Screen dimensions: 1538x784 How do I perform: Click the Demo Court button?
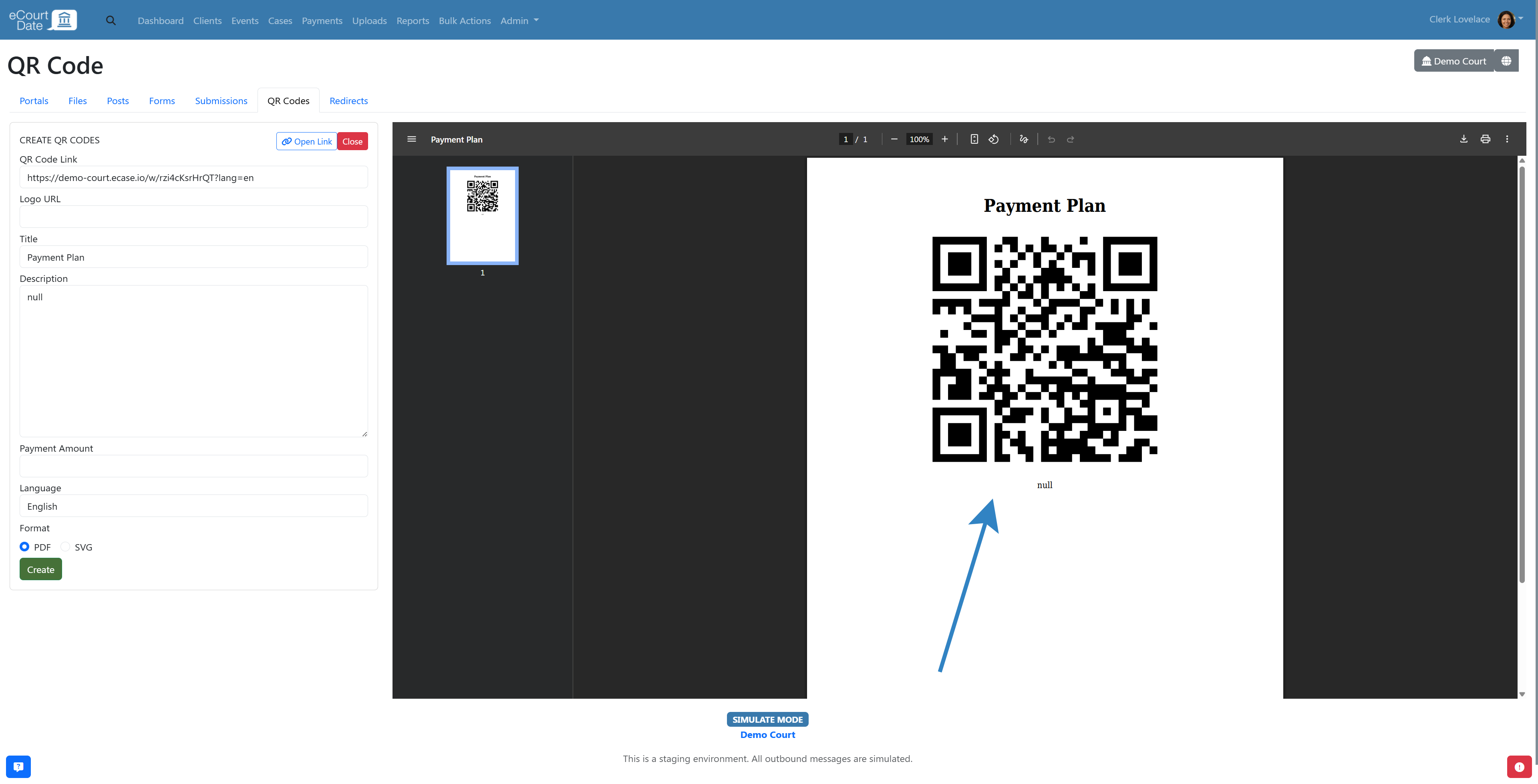coord(1454,61)
